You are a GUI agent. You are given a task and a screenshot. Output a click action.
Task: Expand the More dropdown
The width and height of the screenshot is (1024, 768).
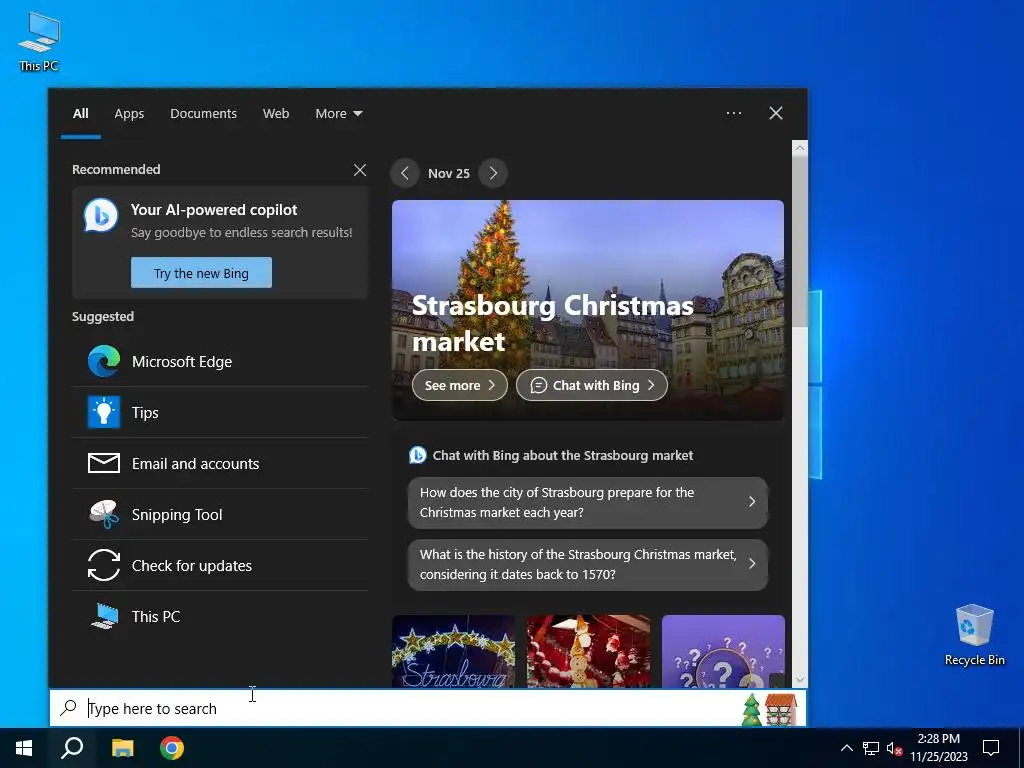(338, 114)
